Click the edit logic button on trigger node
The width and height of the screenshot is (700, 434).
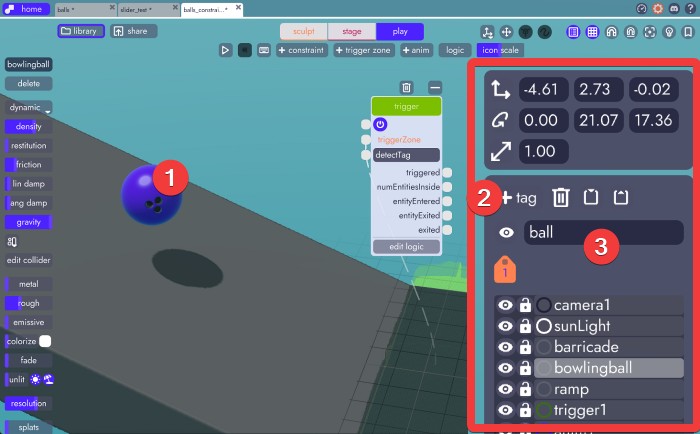tap(405, 246)
